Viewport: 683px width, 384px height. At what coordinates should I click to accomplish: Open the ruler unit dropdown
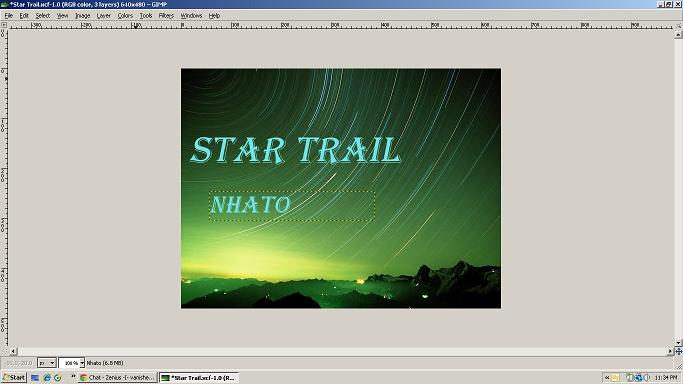47,363
